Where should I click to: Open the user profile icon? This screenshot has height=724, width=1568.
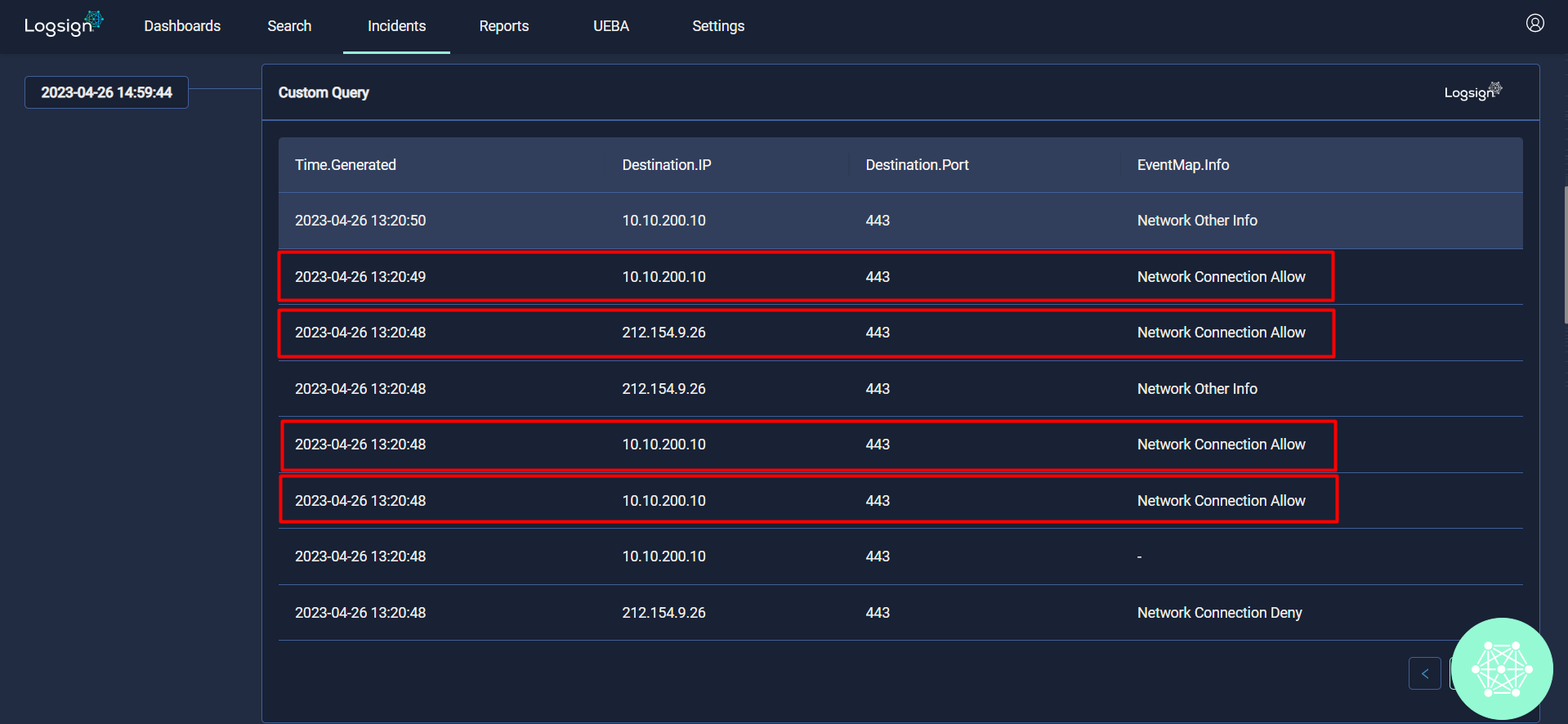click(1534, 24)
